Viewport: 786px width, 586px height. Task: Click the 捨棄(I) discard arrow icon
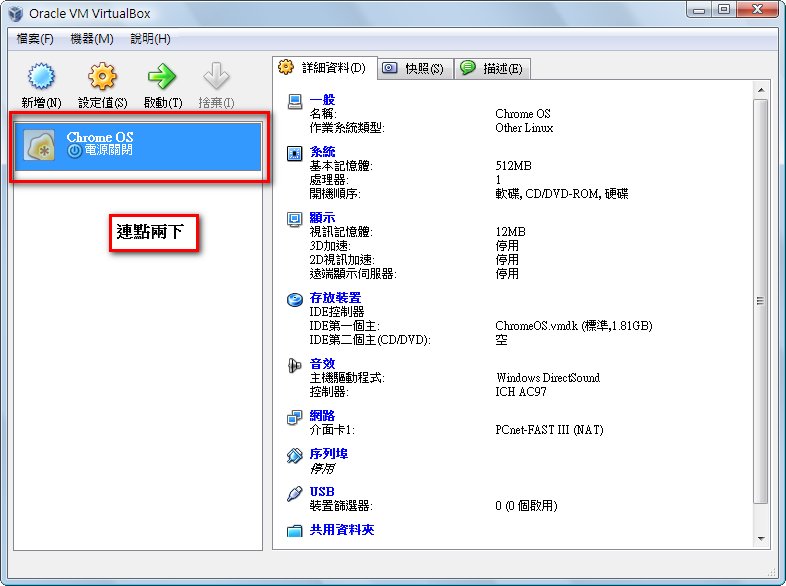[216, 76]
